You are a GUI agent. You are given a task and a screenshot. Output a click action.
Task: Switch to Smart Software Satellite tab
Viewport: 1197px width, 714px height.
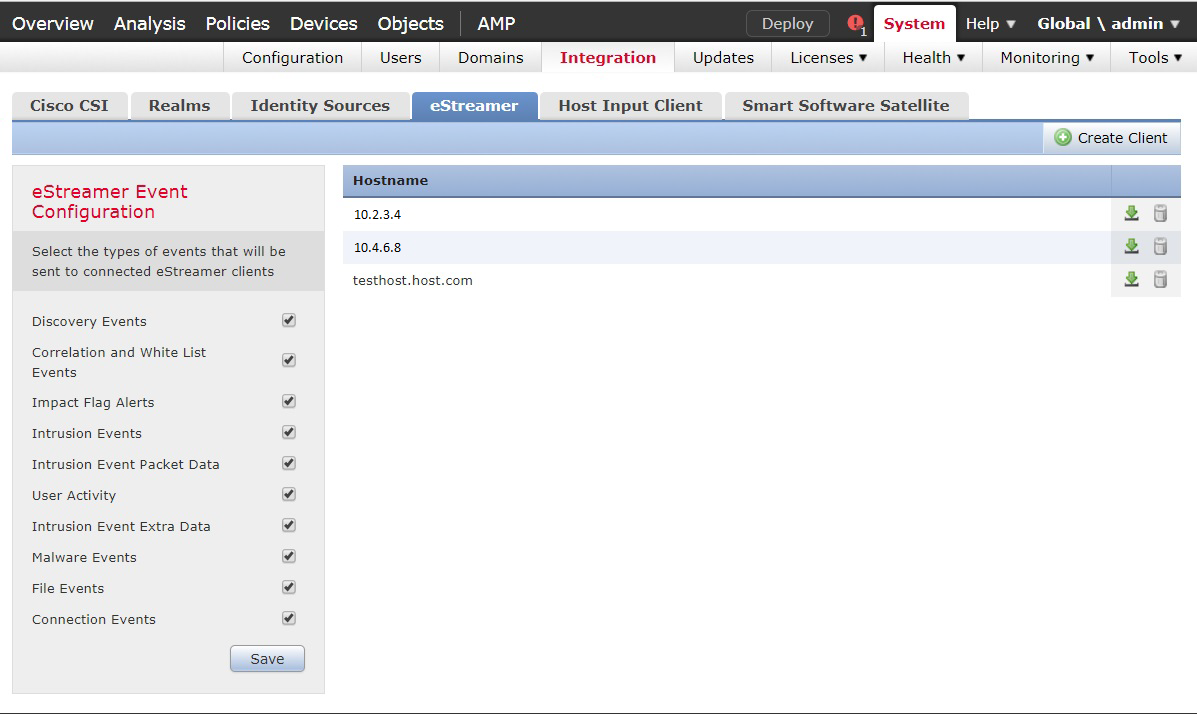click(846, 105)
